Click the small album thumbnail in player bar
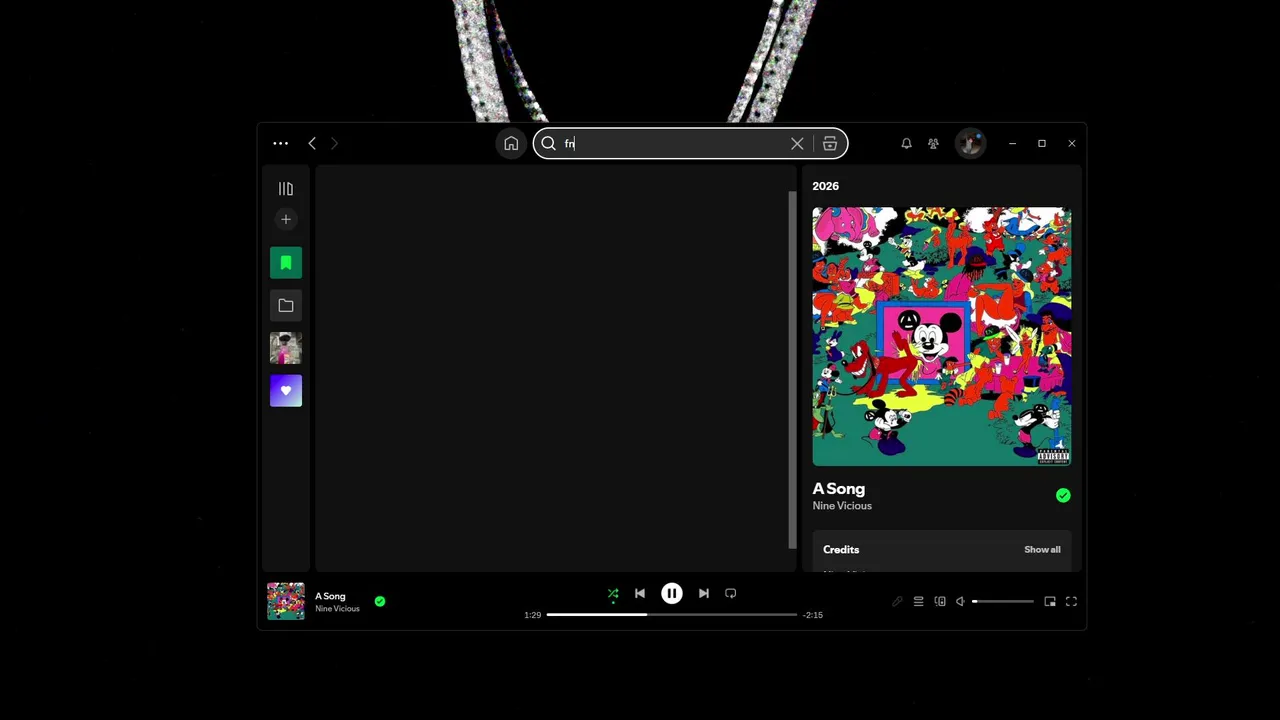 [286, 601]
